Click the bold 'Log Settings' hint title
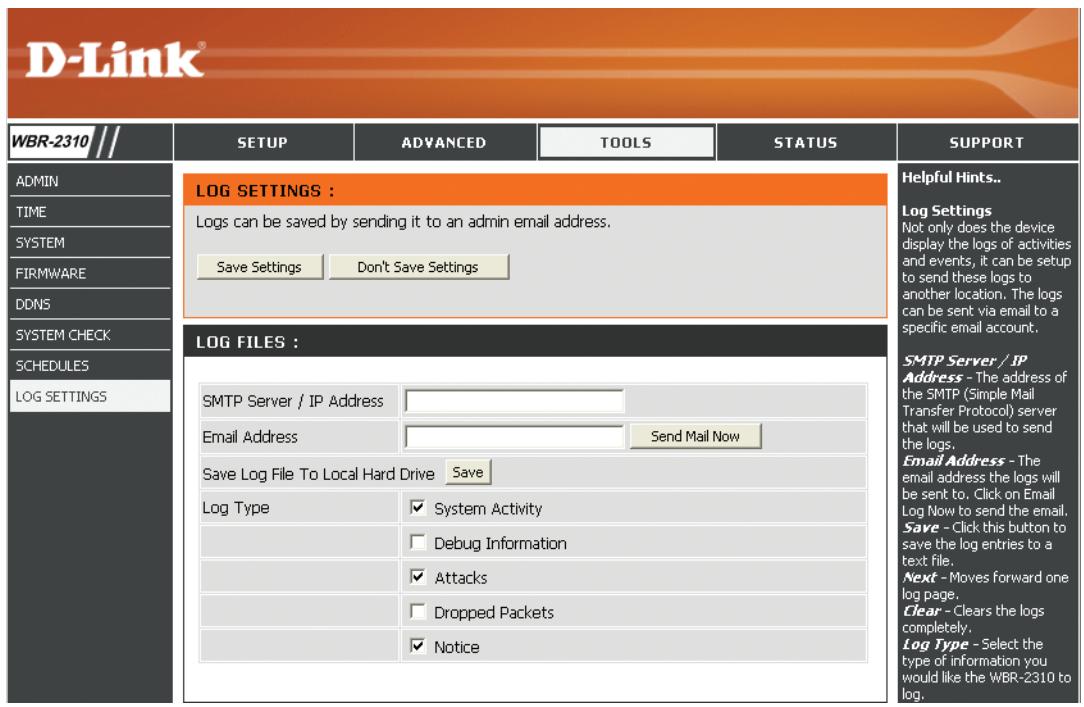 coord(946,211)
